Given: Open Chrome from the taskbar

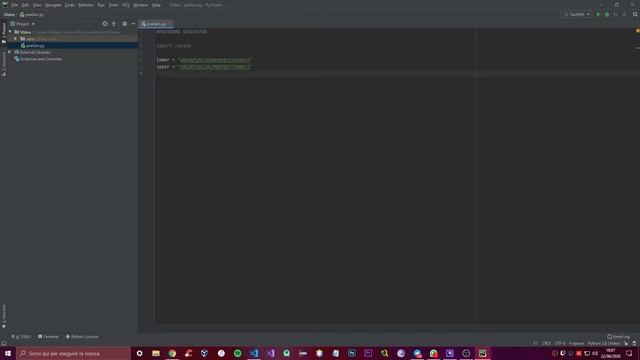Looking at the screenshot, I should (x=172, y=353).
